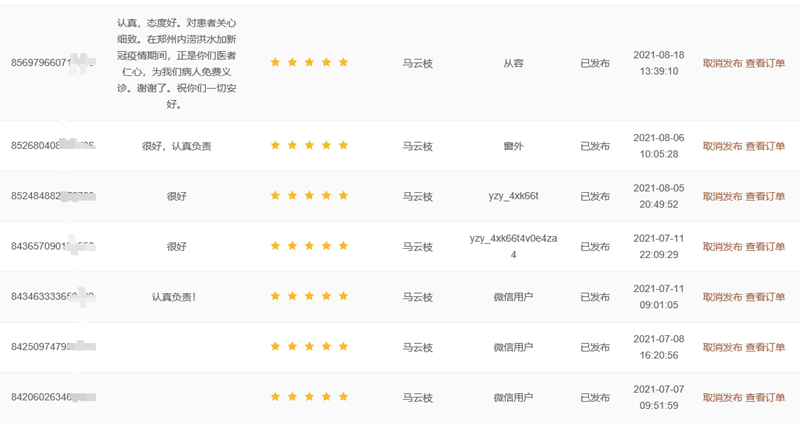This screenshot has width=800, height=430.
Task: Click the third star in yzy_4xk66t's rating row
Action: pyautogui.click(x=309, y=196)
